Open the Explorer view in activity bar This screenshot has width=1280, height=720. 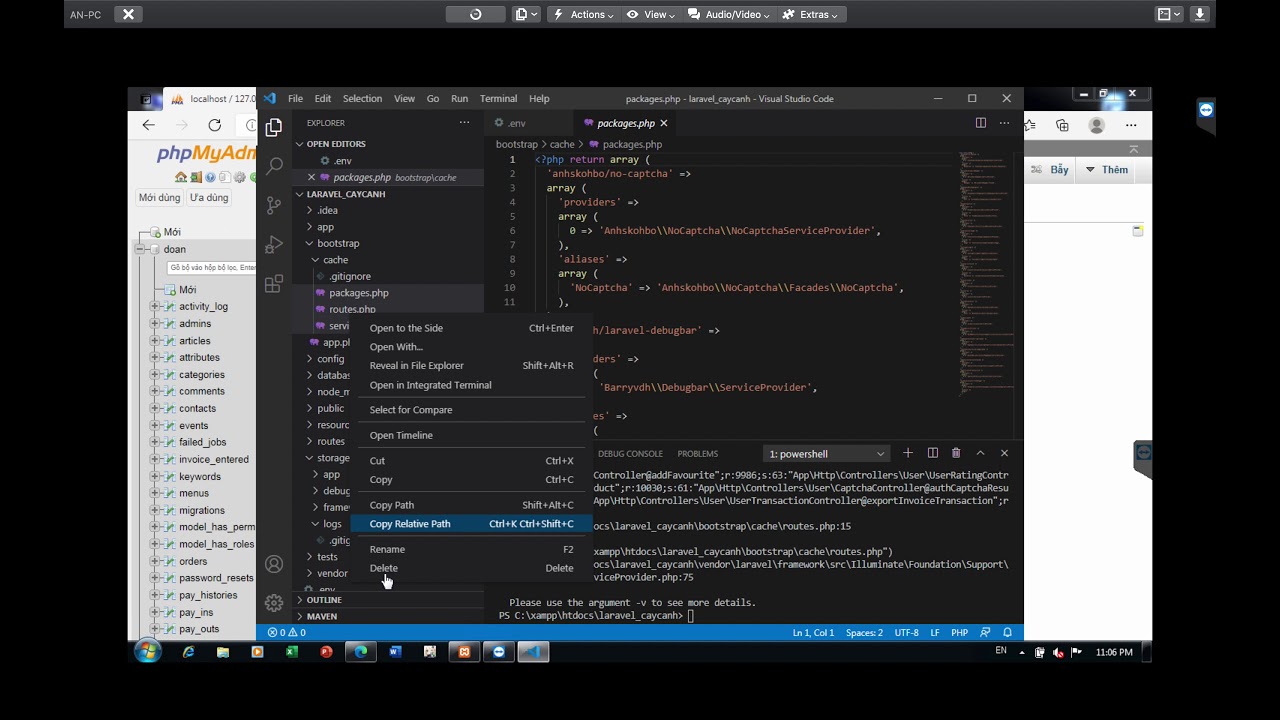point(274,127)
